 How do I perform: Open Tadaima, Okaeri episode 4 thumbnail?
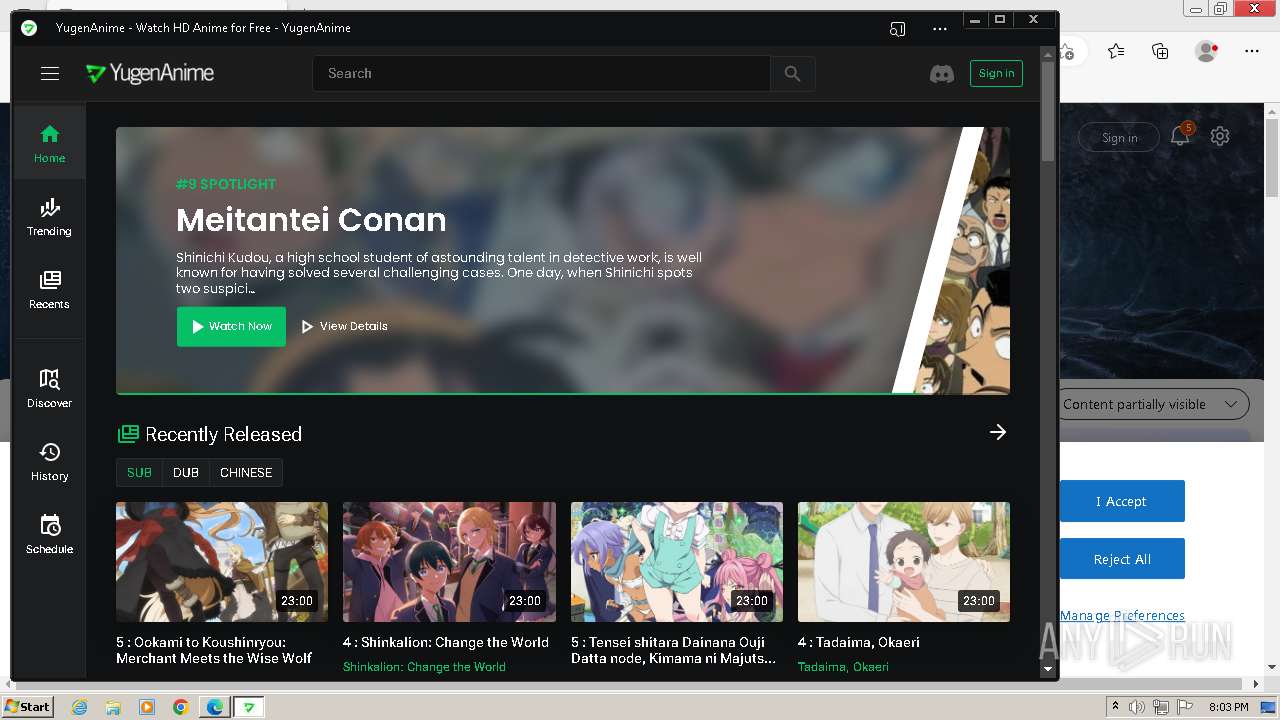click(x=904, y=562)
